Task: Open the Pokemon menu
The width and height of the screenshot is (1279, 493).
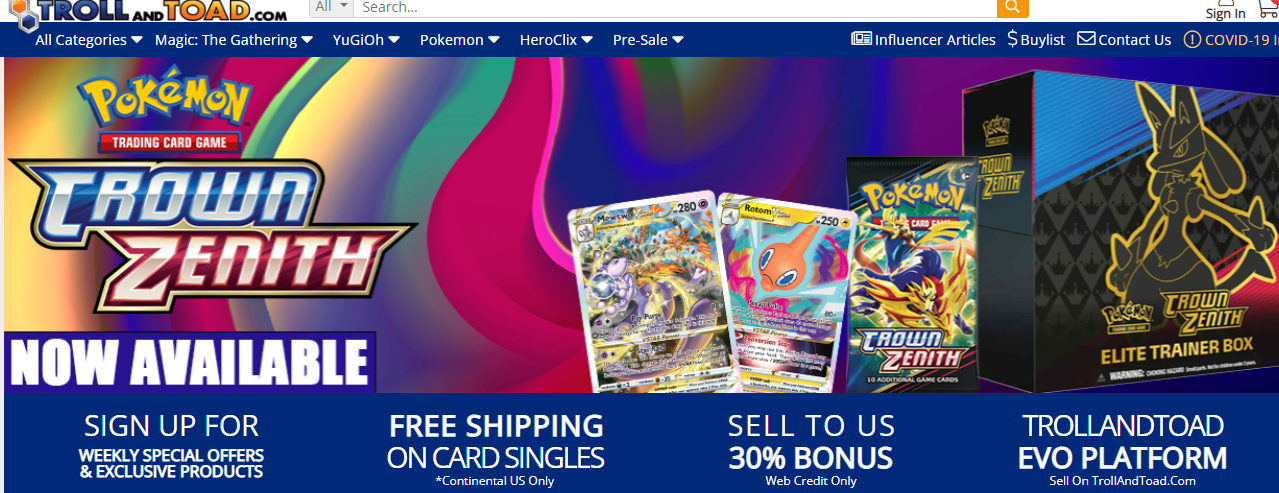Action: point(459,40)
